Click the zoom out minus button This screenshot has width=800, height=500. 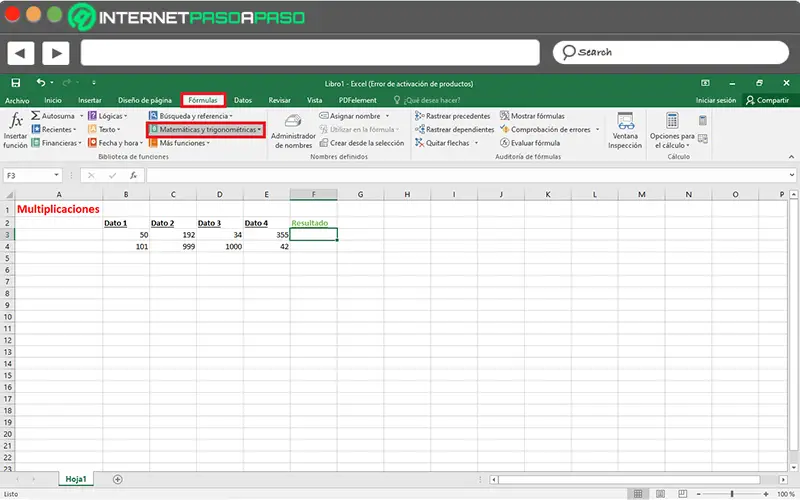click(x=699, y=494)
